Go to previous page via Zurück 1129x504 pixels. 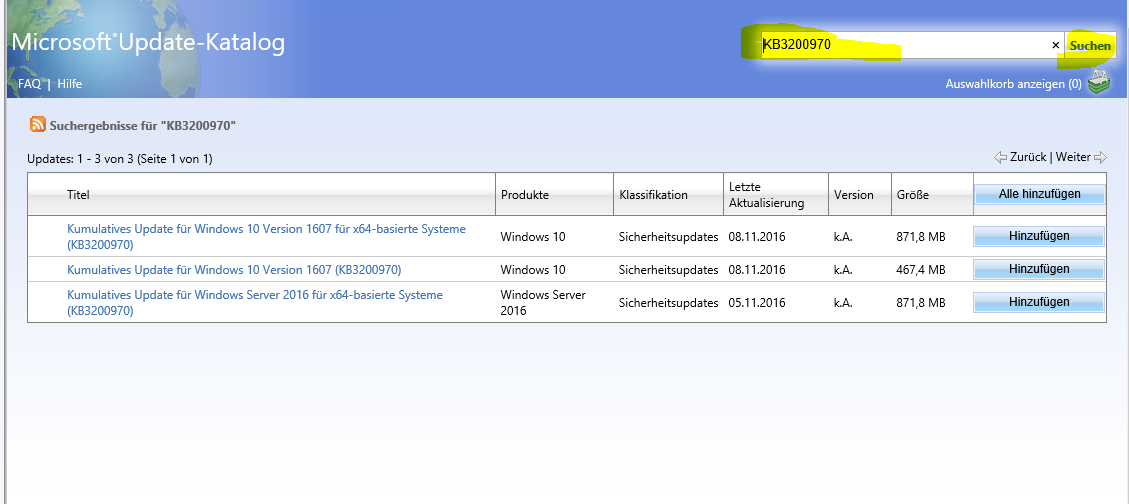(x=1028, y=157)
